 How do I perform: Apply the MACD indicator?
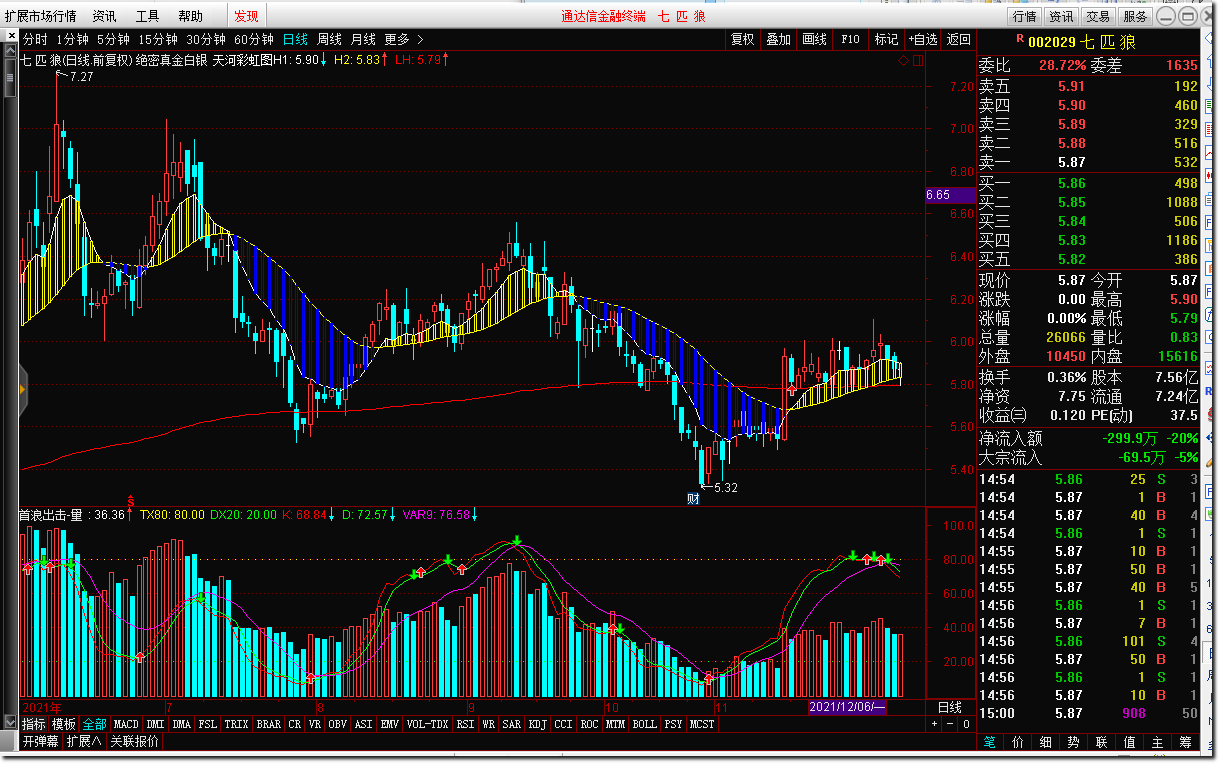126,724
